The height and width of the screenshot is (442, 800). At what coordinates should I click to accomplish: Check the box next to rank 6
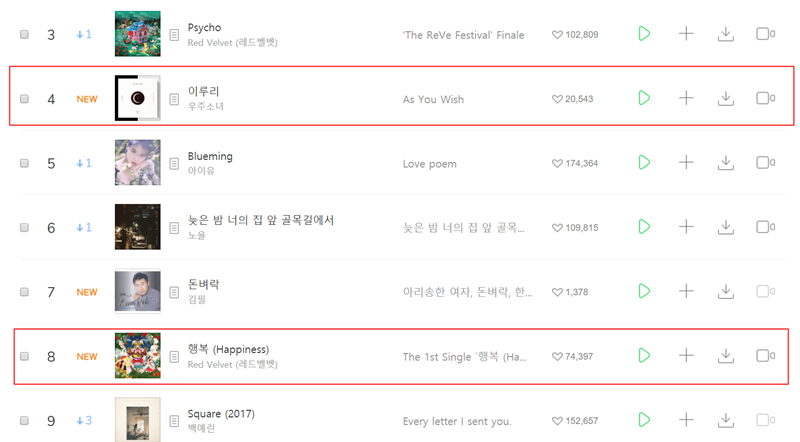click(24, 227)
